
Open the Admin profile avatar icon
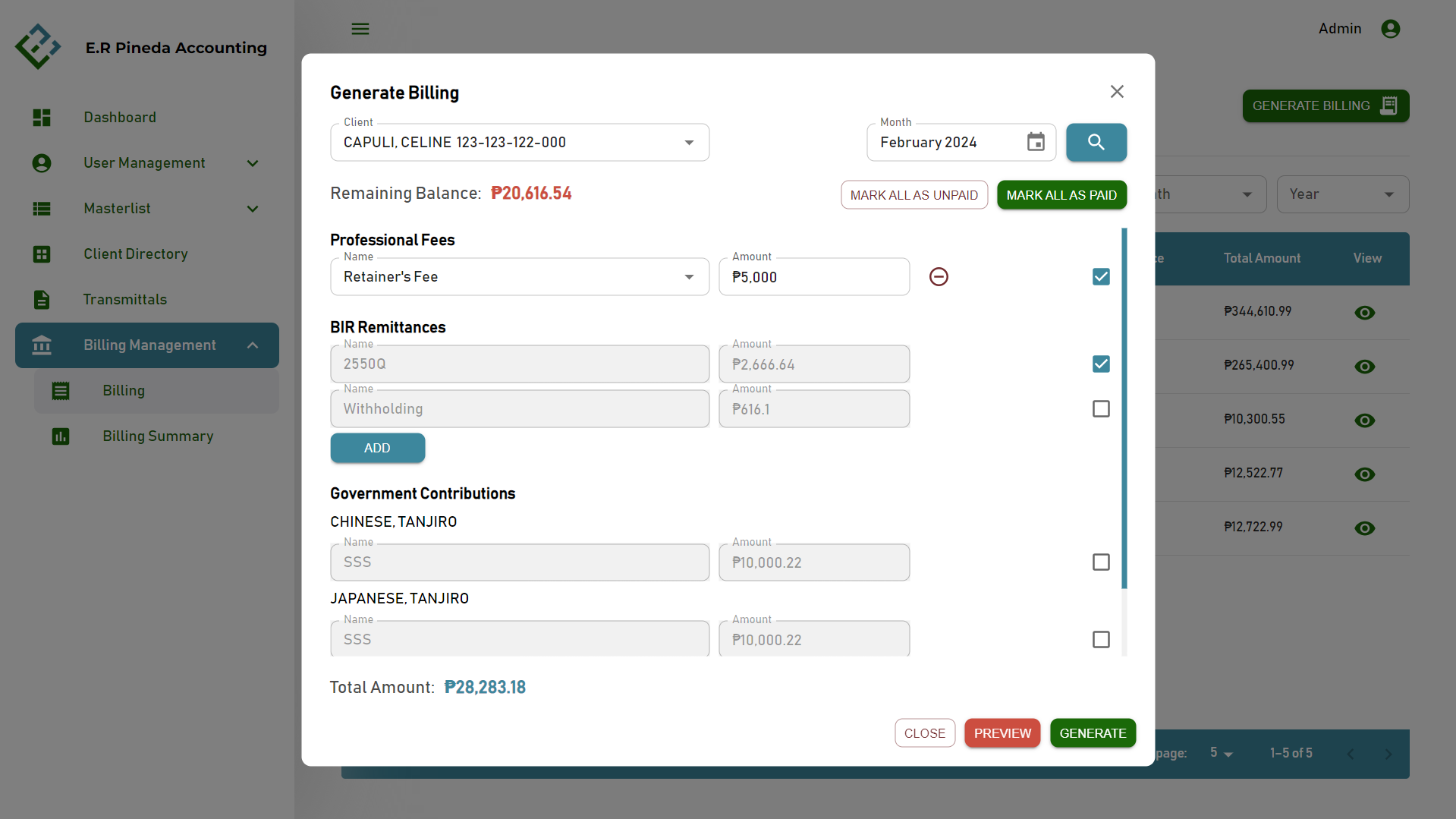tap(1390, 29)
